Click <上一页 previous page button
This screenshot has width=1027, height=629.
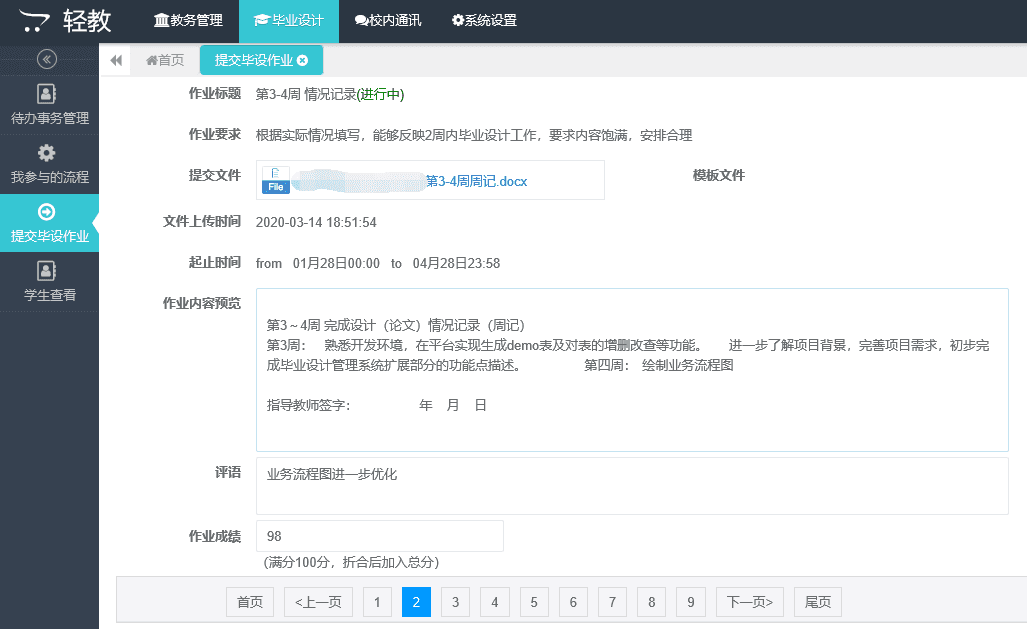318,602
